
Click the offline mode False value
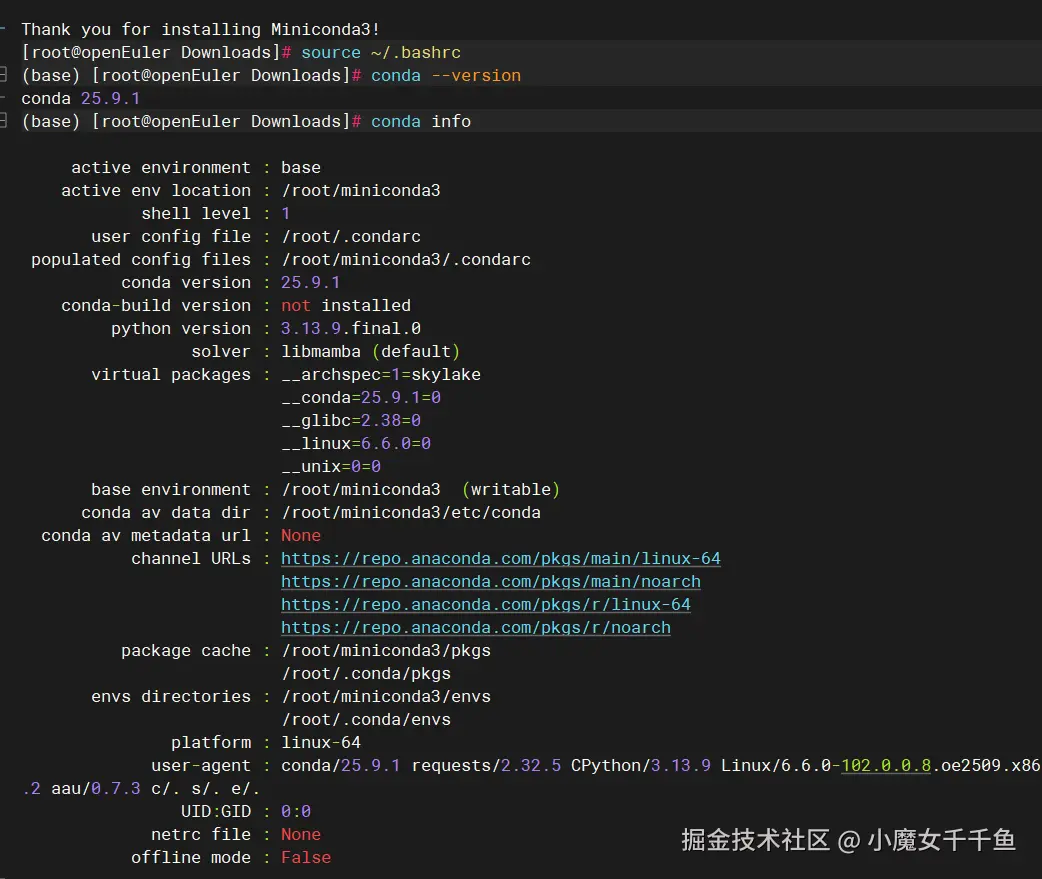point(305,857)
